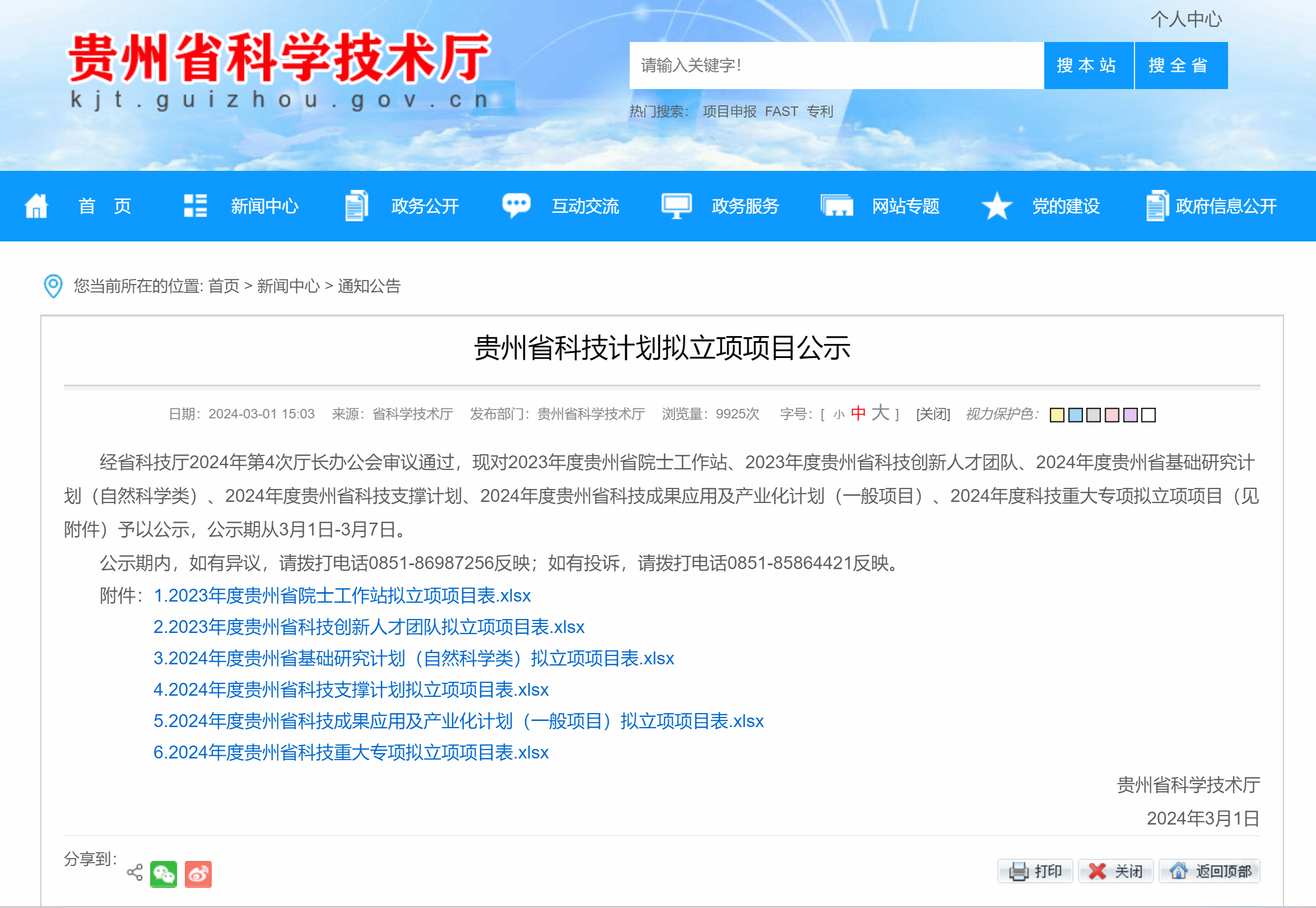The image size is (1316, 908).
Task: Click the 政务服务 monitor icon
Action: (x=677, y=206)
